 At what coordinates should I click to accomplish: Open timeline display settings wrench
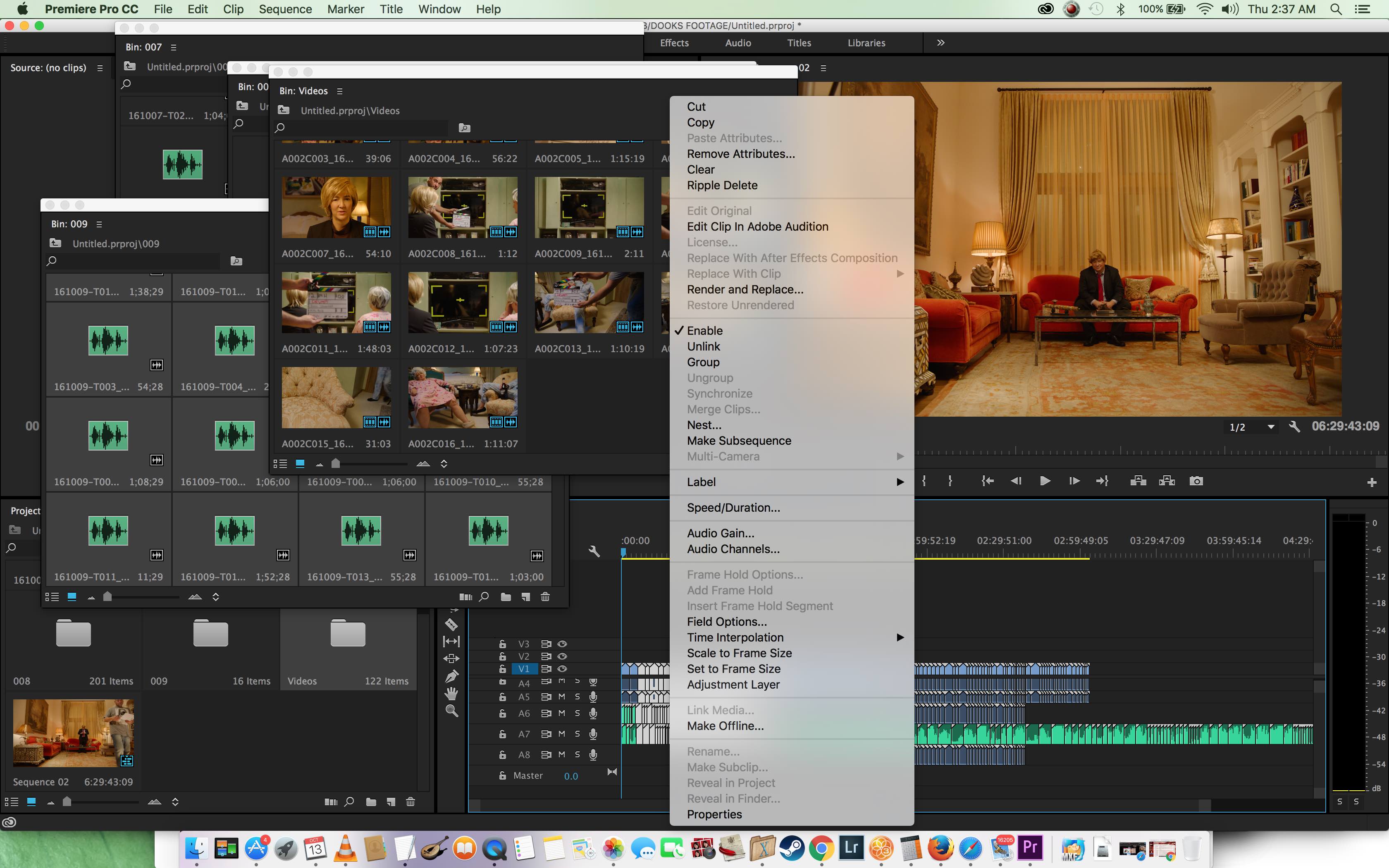594,551
